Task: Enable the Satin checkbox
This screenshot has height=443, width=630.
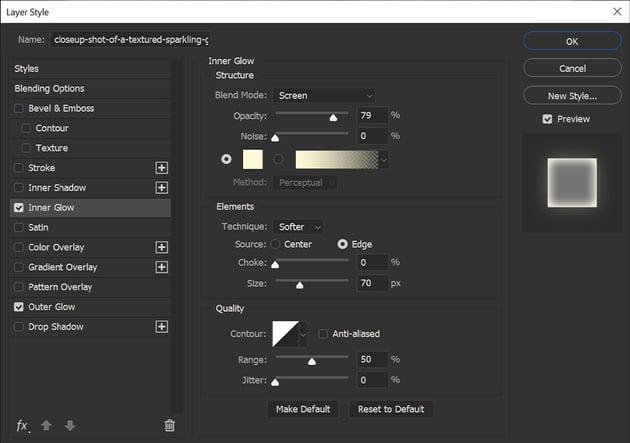Action: [x=18, y=227]
